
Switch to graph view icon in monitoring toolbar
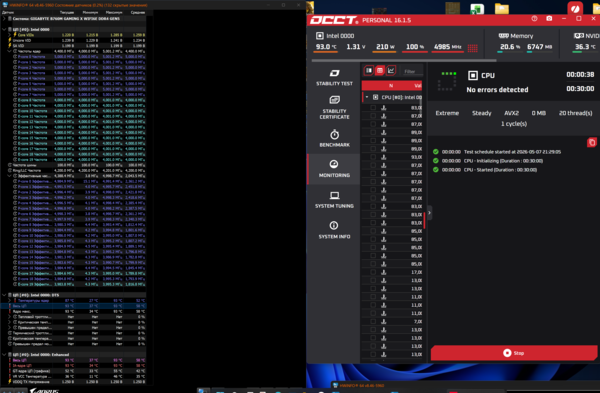click(x=391, y=70)
